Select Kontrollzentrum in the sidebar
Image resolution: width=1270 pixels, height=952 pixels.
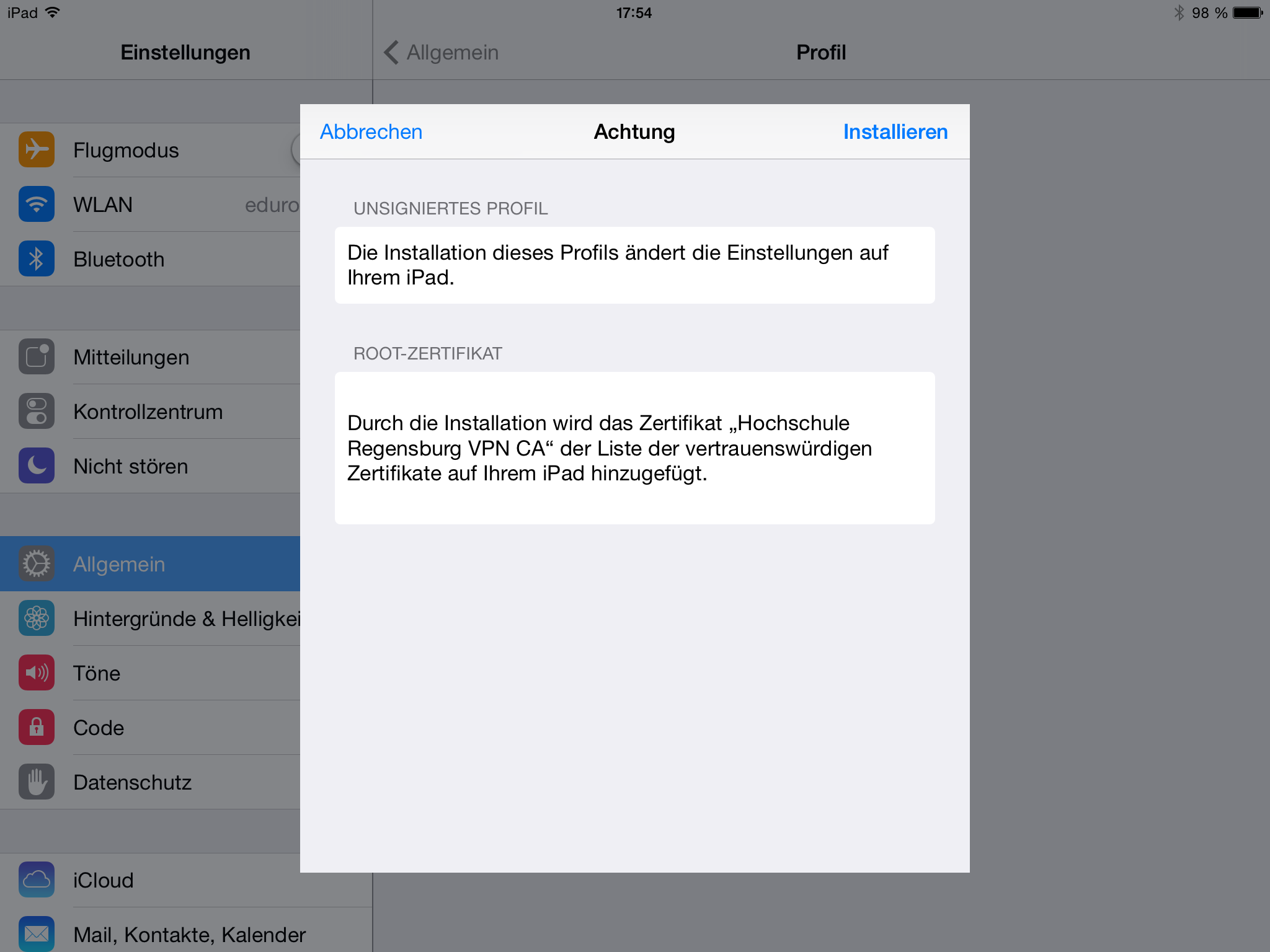click(150, 412)
